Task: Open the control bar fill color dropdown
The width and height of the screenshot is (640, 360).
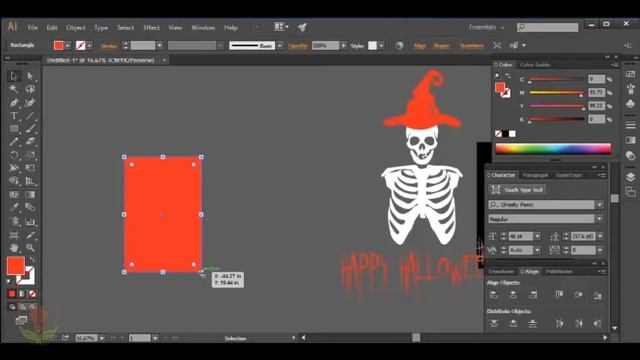Action: 67,46
